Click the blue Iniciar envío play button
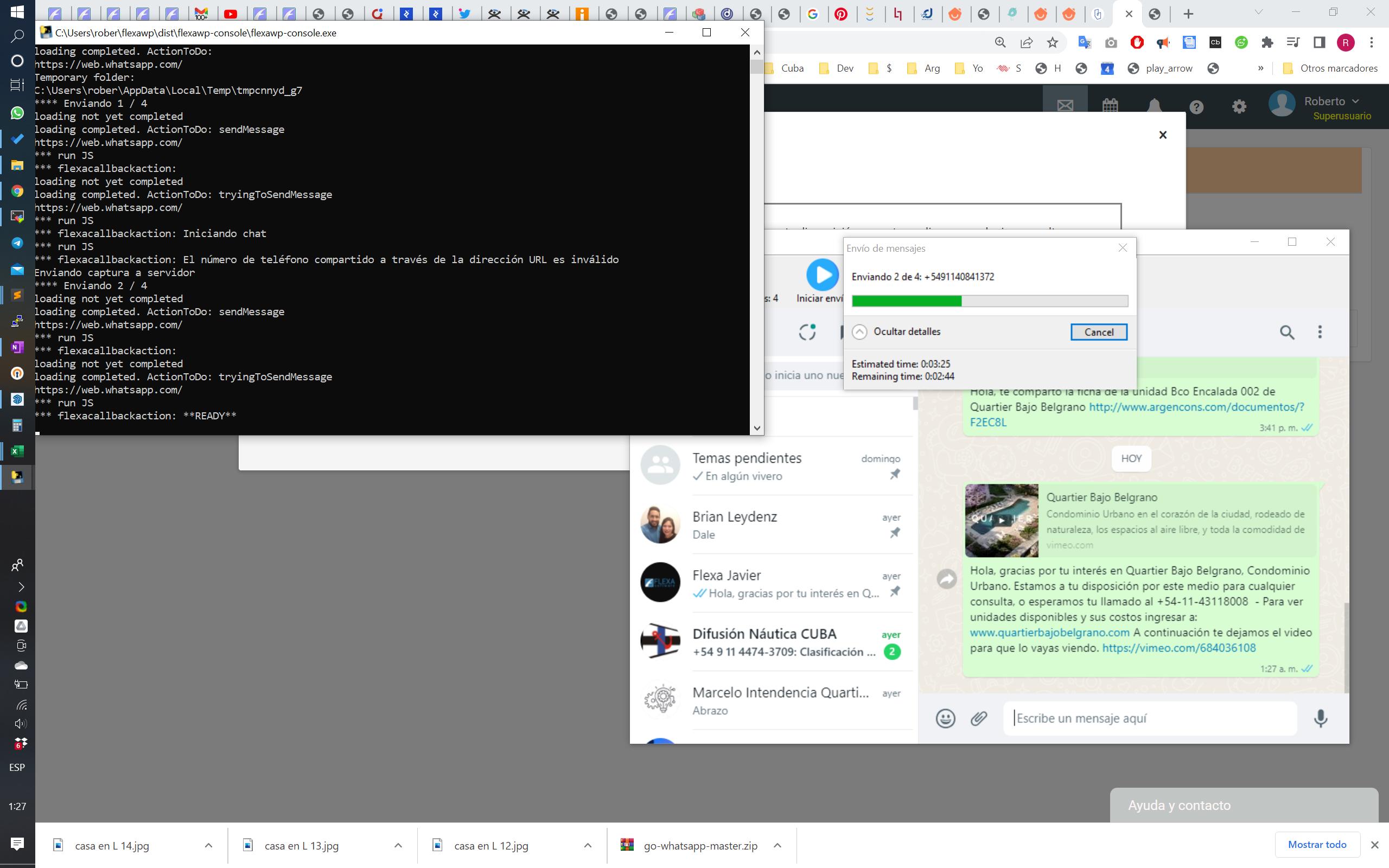 (823, 275)
